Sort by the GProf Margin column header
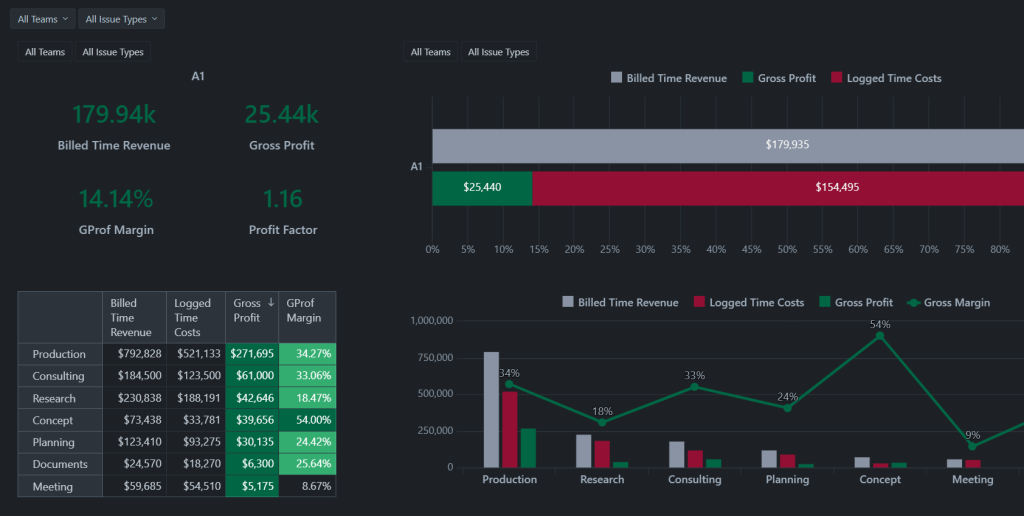 click(306, 310)
